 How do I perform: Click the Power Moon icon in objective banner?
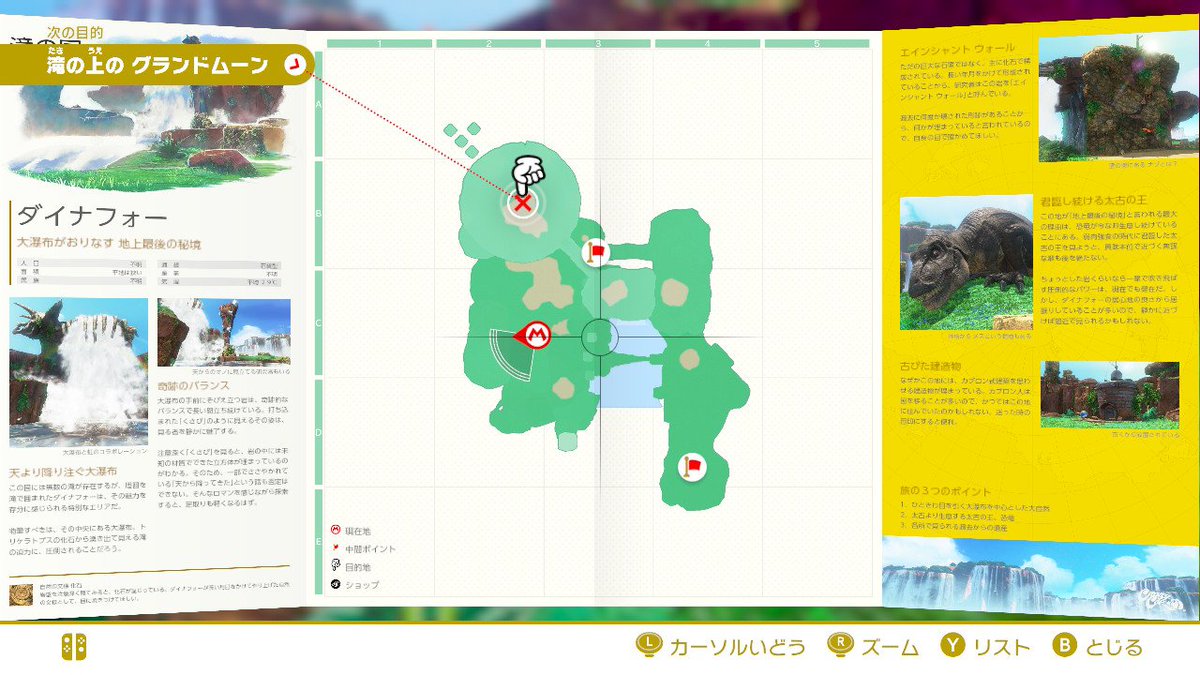click(294, 65)
